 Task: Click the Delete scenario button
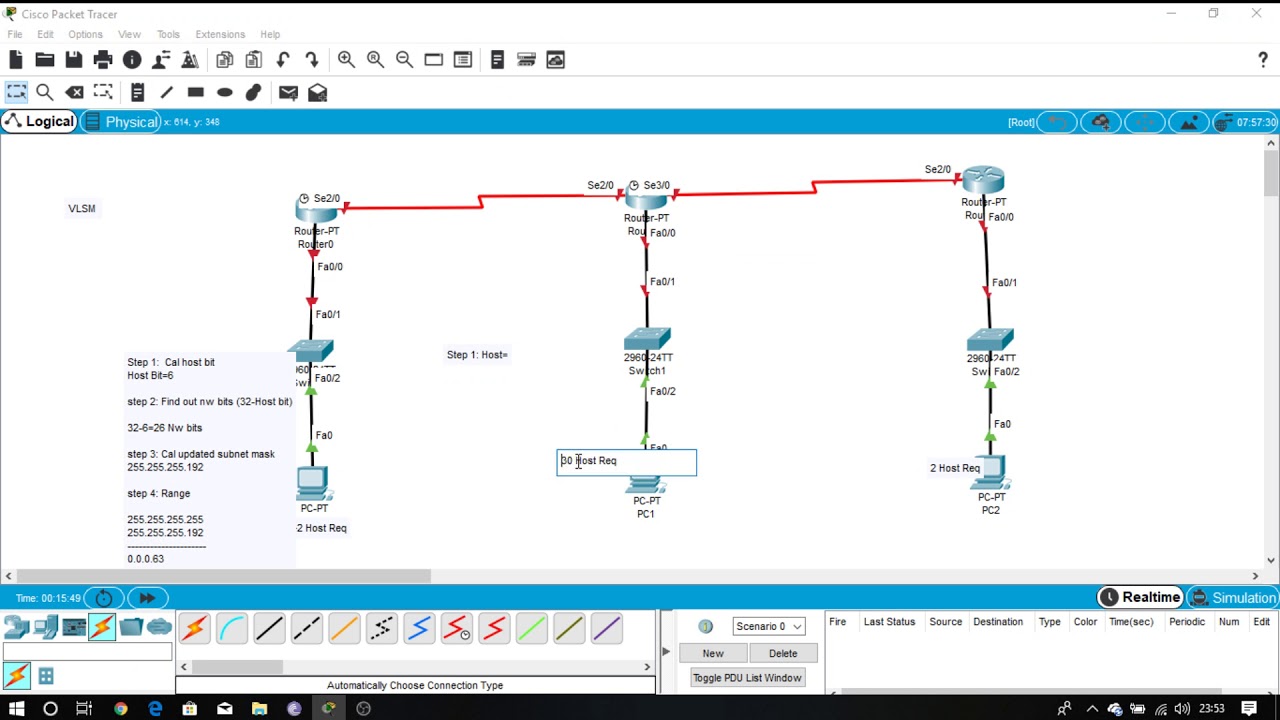(x=783, y=653)
